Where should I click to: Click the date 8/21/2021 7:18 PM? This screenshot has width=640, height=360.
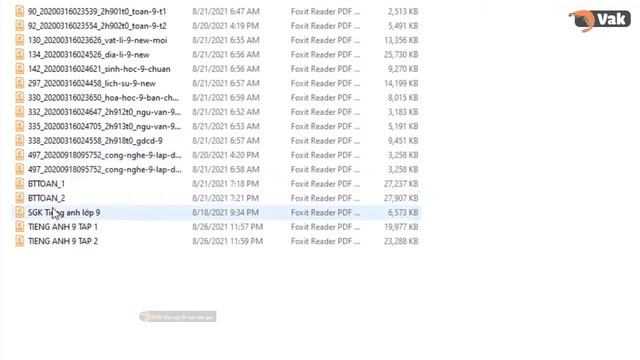point(225,184)
